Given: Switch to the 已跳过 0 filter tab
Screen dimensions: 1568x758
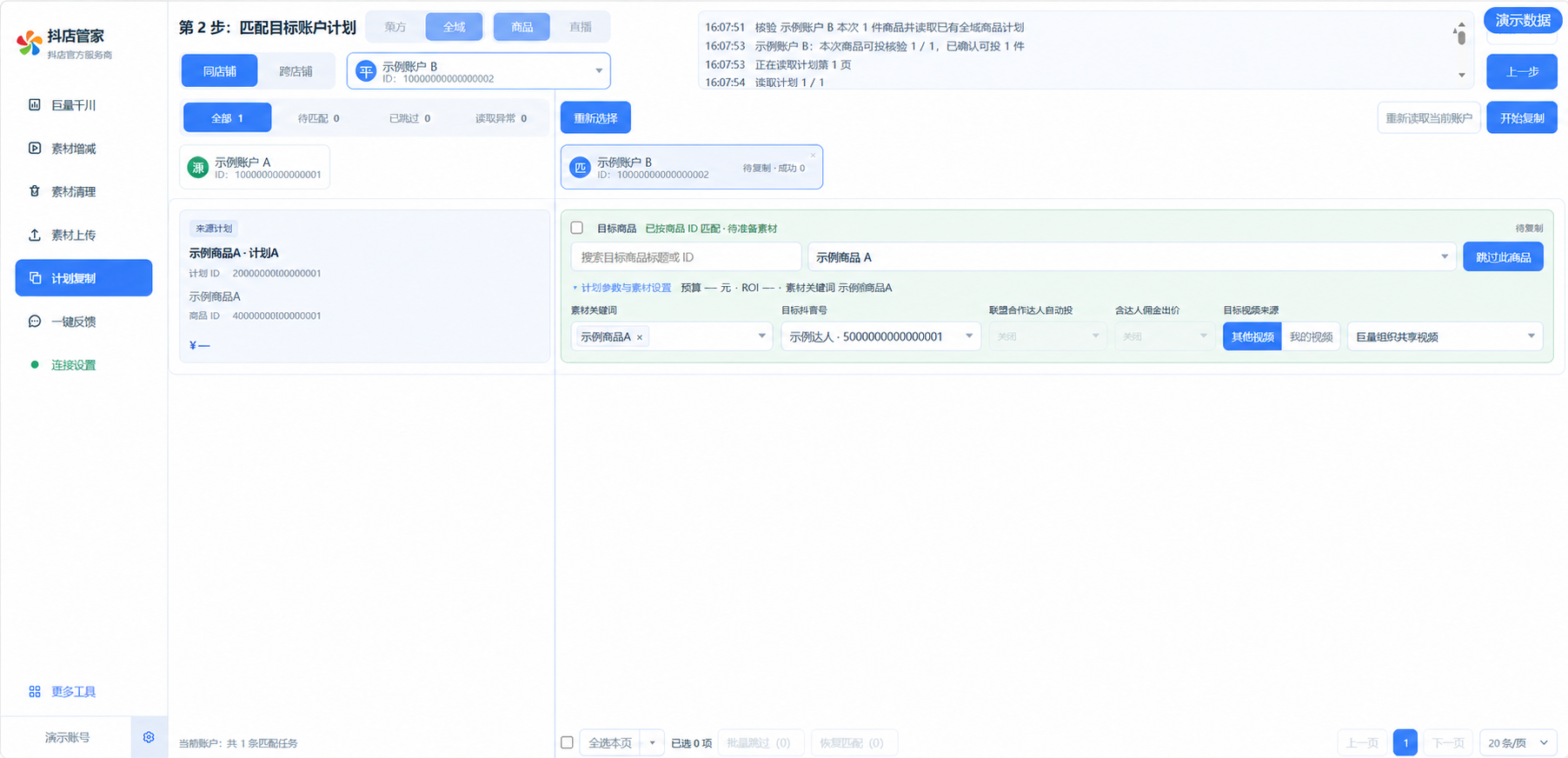Looking at the screenshot, I should pos(409,118).
